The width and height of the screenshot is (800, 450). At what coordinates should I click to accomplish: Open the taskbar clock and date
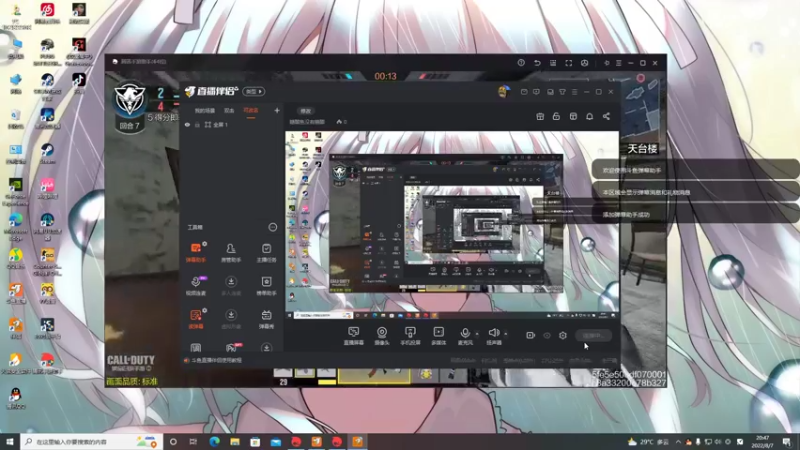coord(762,441)
